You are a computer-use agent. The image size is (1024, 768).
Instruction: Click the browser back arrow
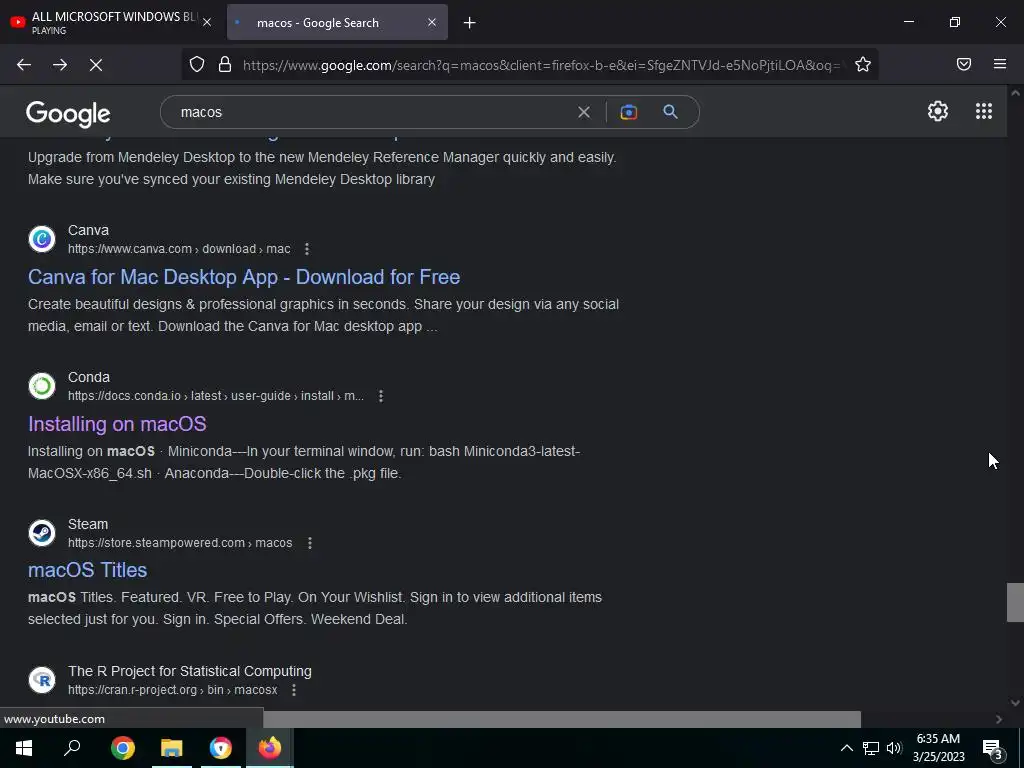click(24, 64)
